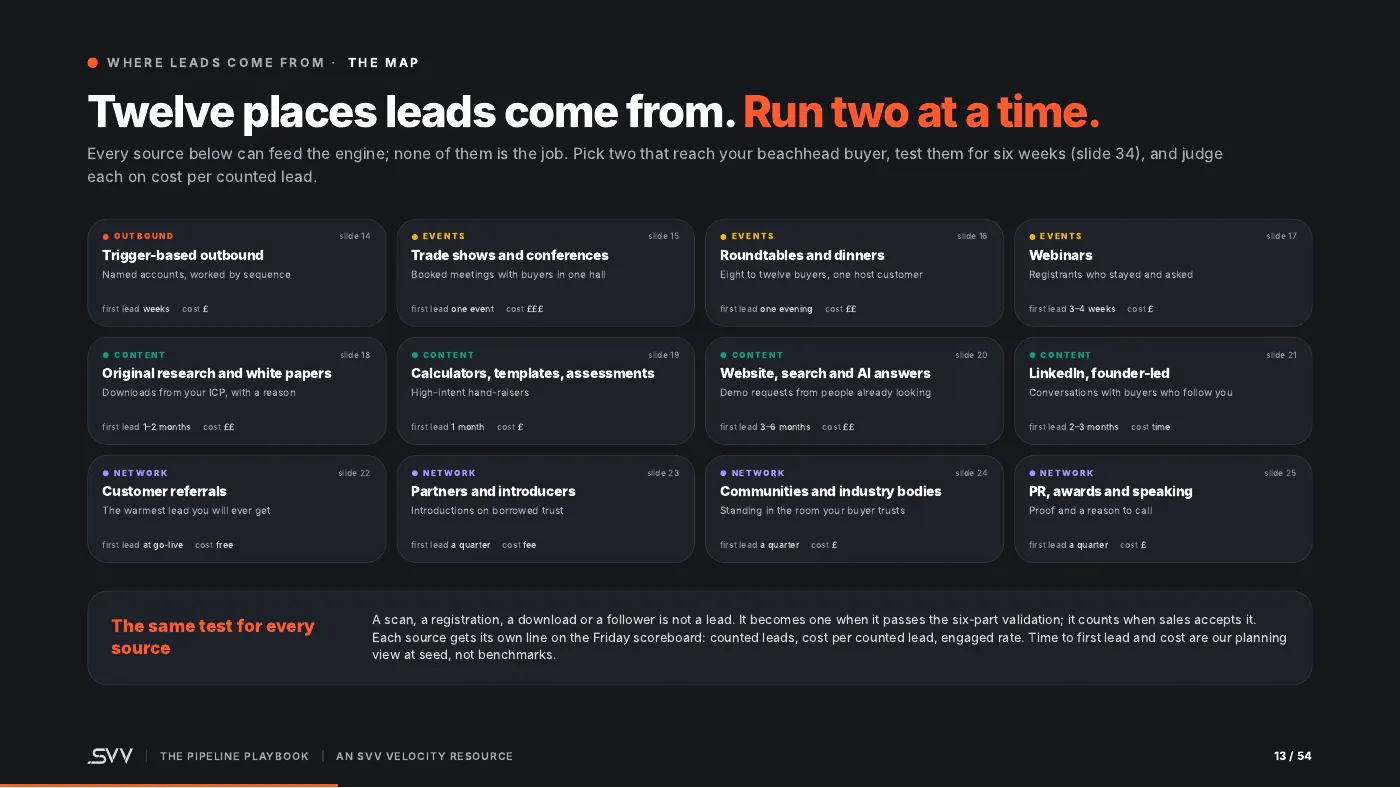Screen dimensions: 1400x788
Task: Click the slide 17 reference
Action: (1282, 237)
